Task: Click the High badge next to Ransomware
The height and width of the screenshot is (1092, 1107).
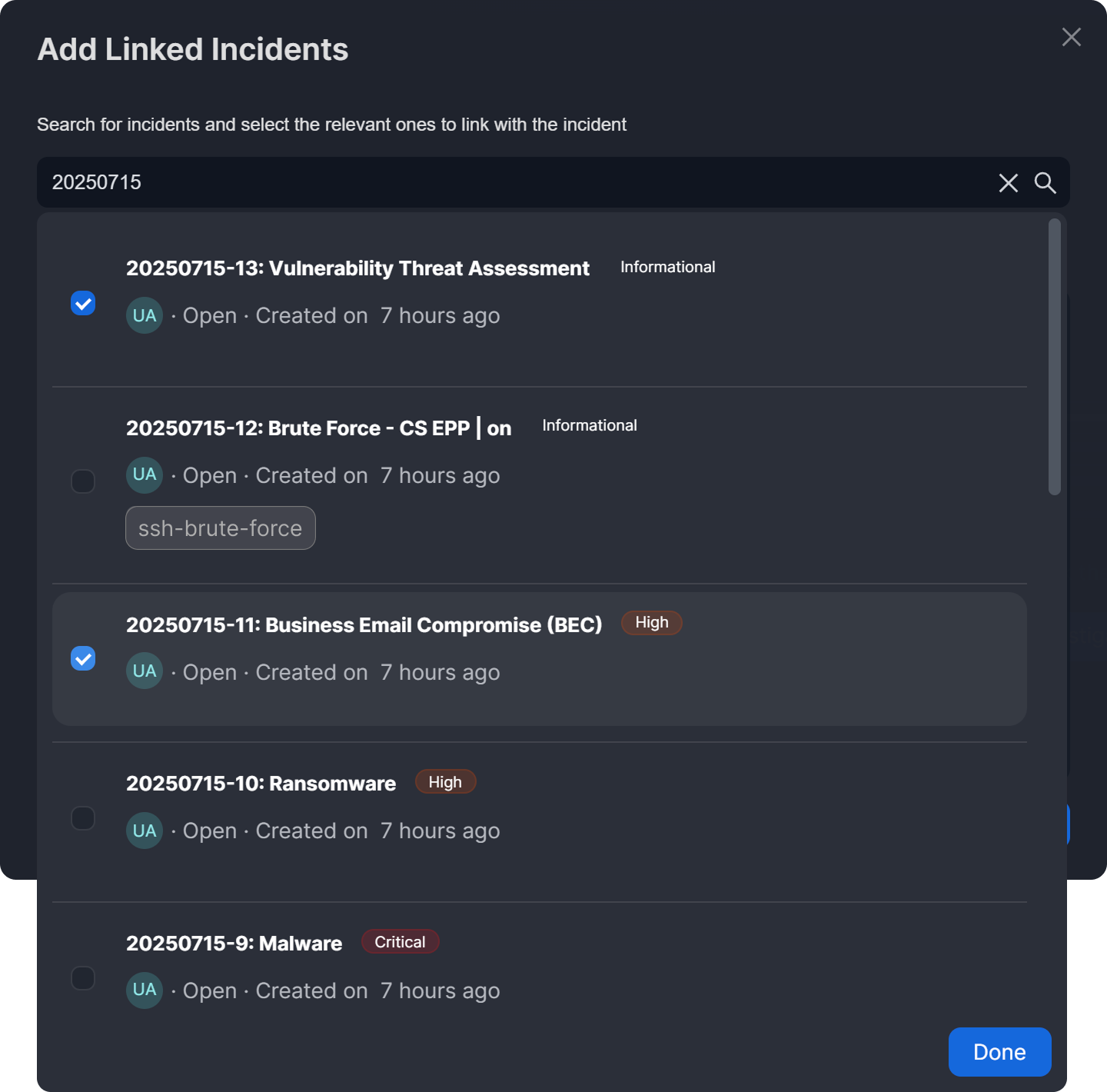Action: pos(445,782)
